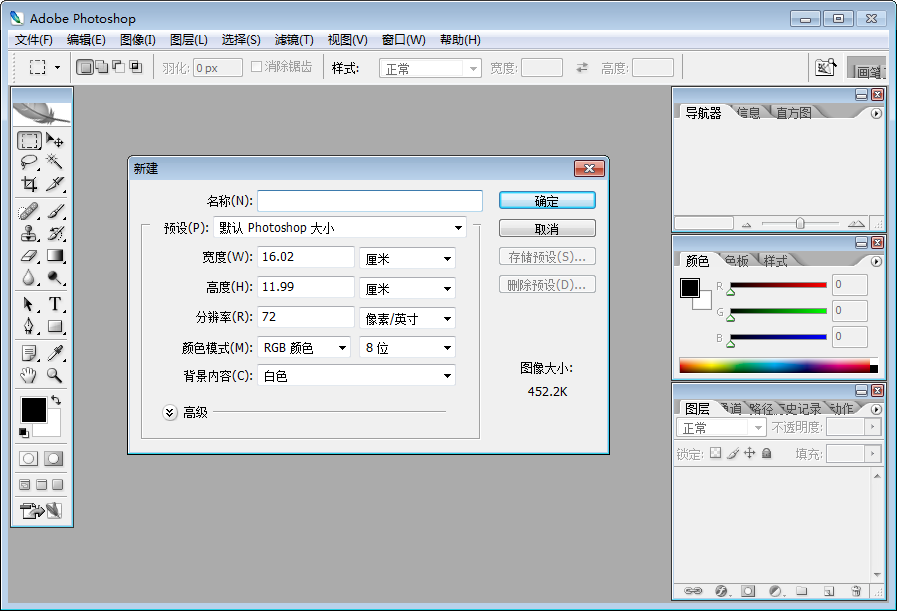Choose Add to Selection mode
Screen dimensions: 897x611
101,68
